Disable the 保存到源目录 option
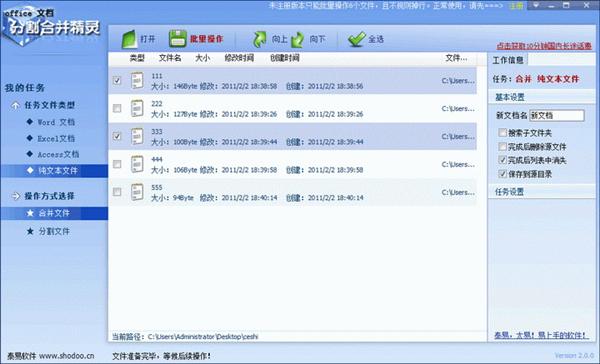This screenshot has height=364, width=600. click(502, 174)
